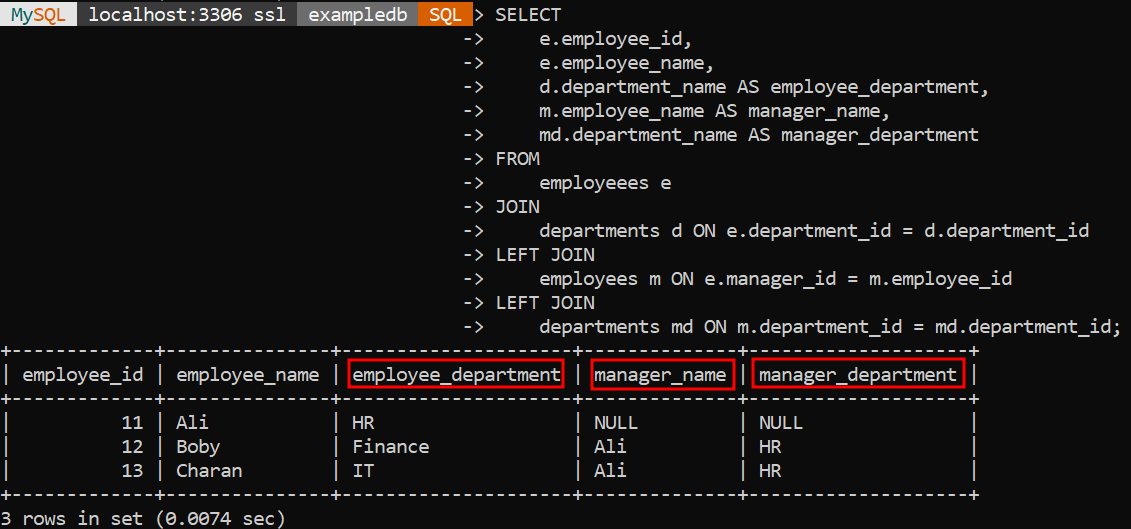Click the employee id 12 cell
Screen dimensions: 1131x529
click(133, 447)
